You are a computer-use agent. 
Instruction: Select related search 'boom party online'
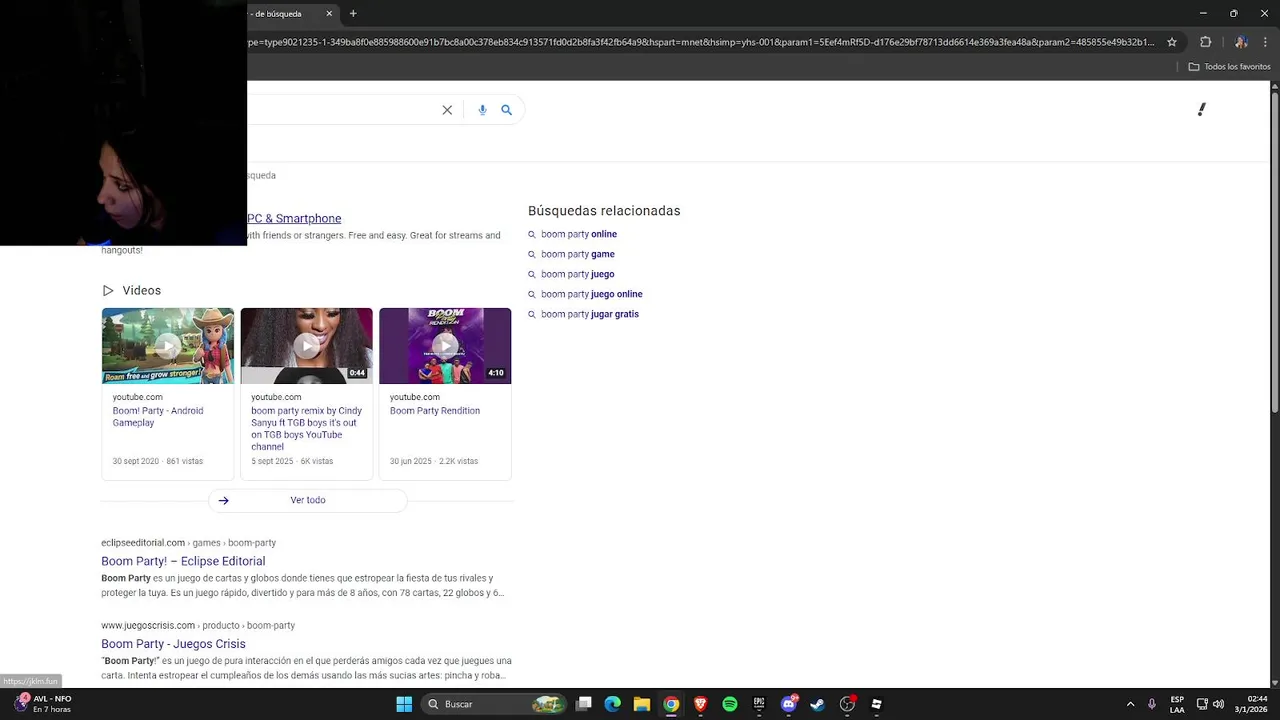pos(579,234)
